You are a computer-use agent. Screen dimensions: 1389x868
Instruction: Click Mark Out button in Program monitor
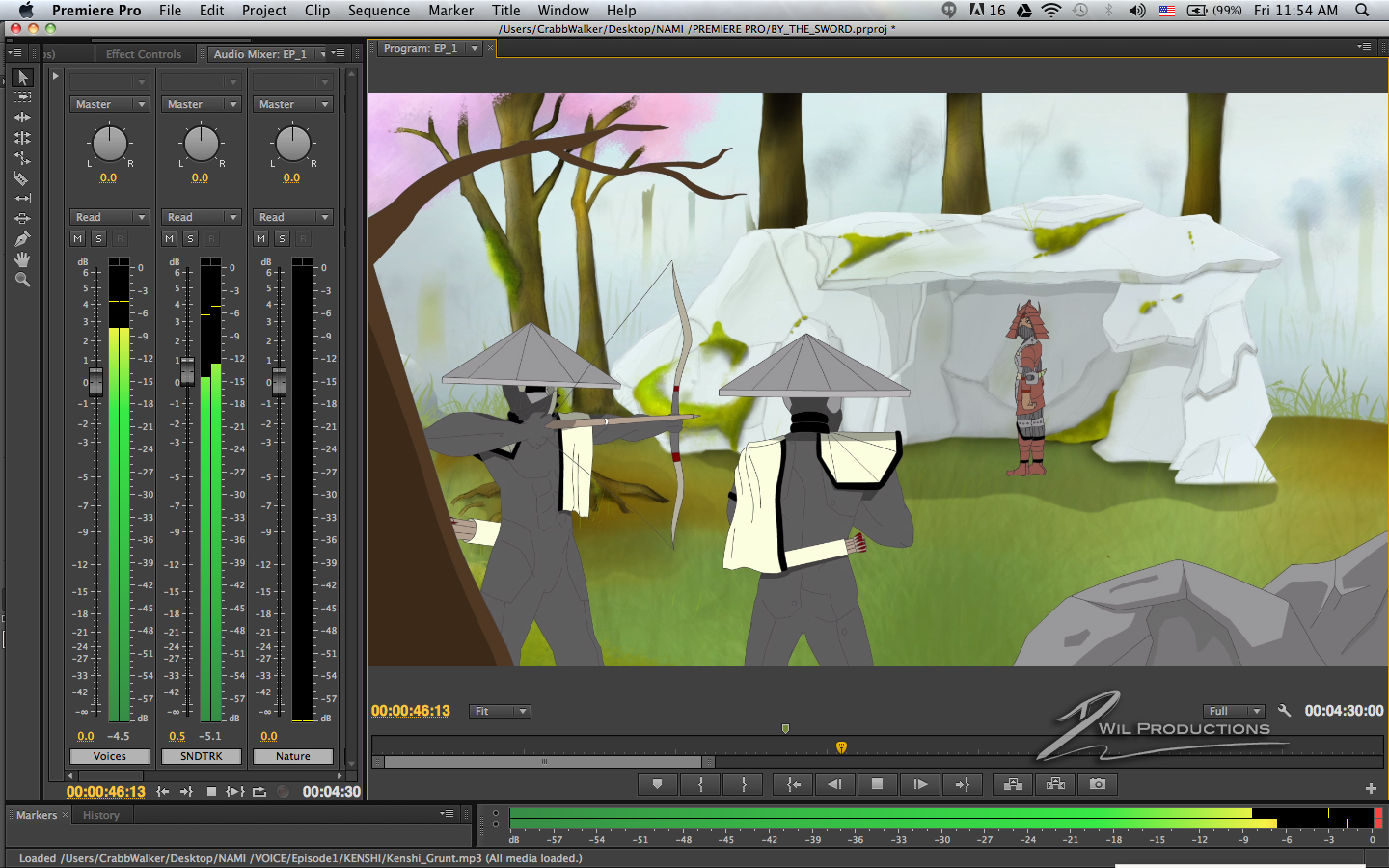pos(744,784)
